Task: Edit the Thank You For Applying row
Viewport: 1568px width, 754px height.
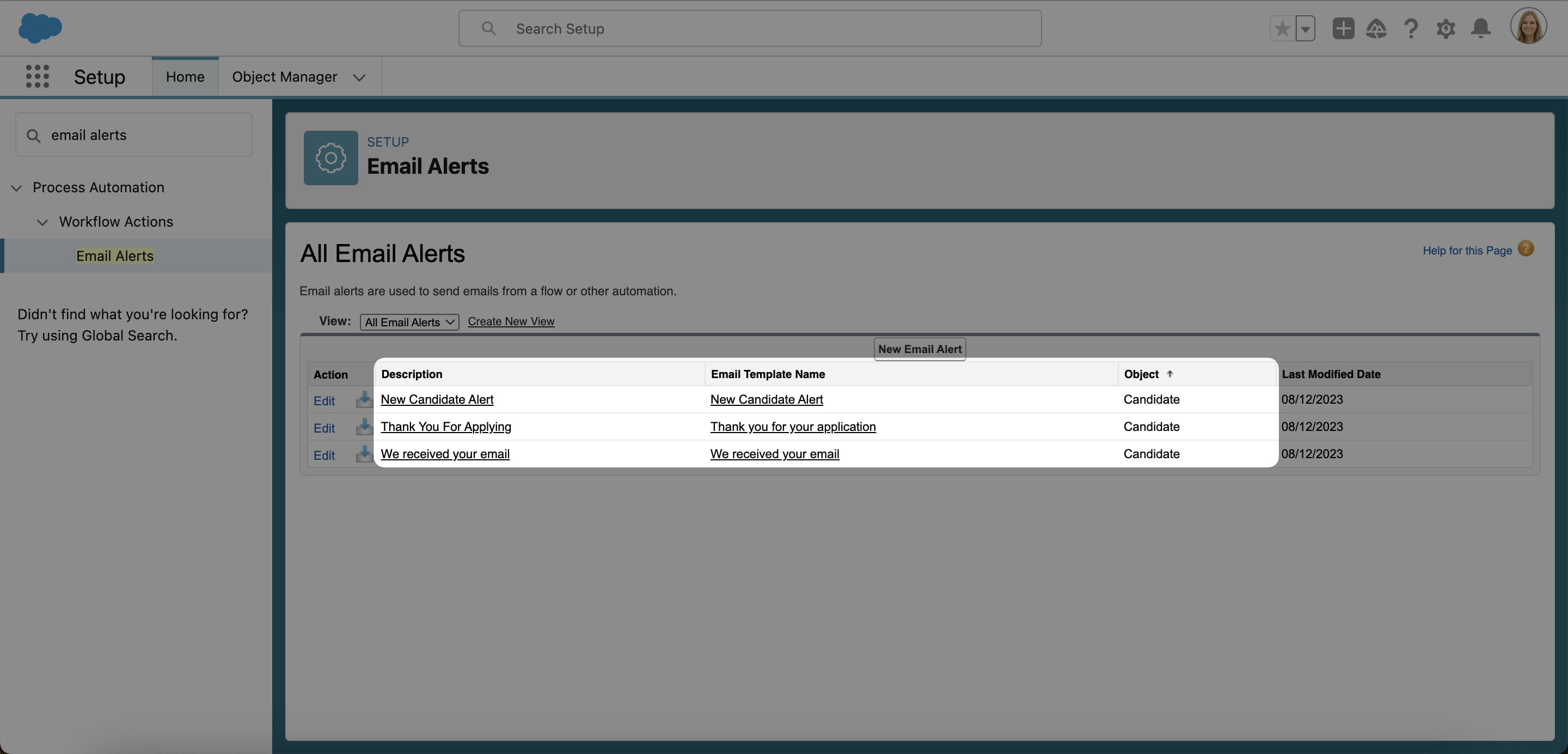Action: 324,428
